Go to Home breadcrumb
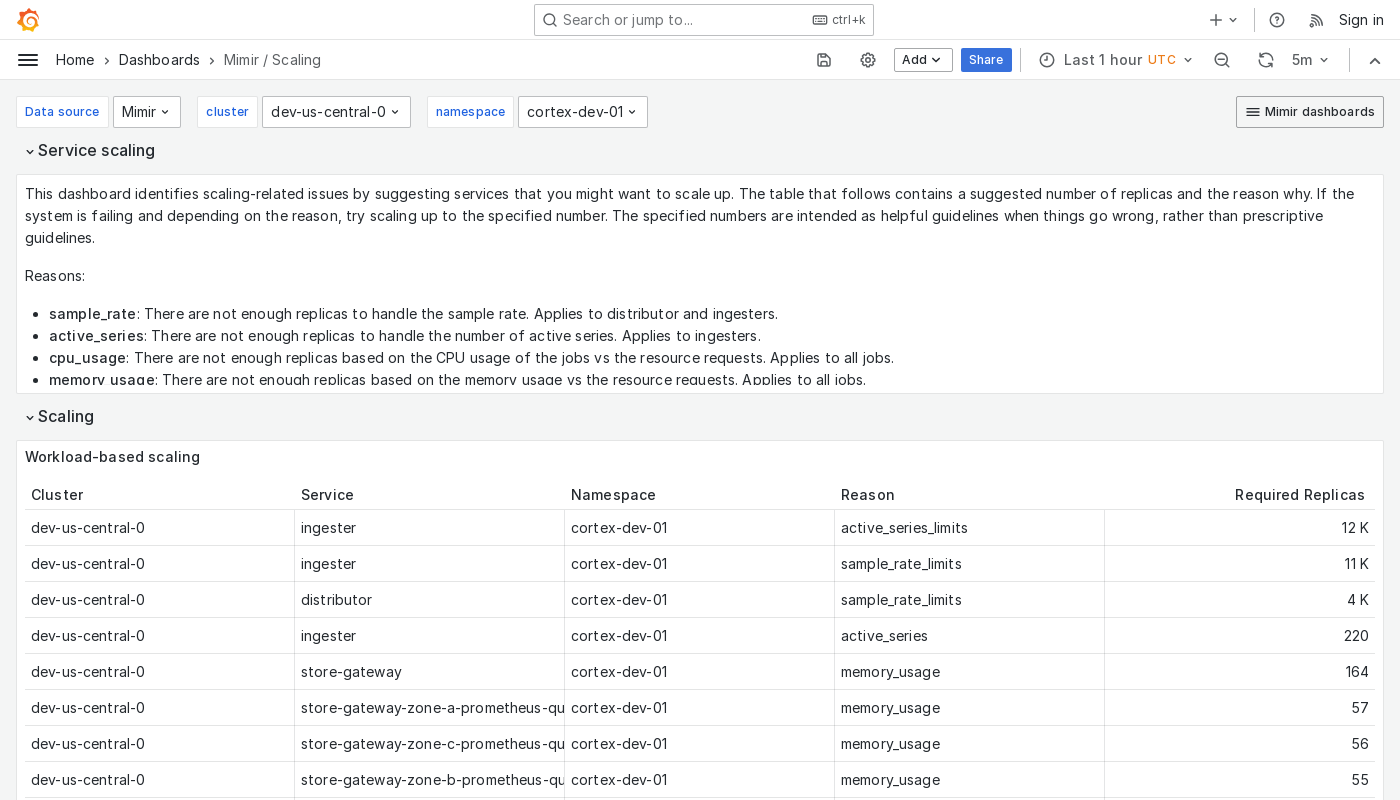Image resolution: width=1400 pixels, height=800 pixels. pos(75,60)
